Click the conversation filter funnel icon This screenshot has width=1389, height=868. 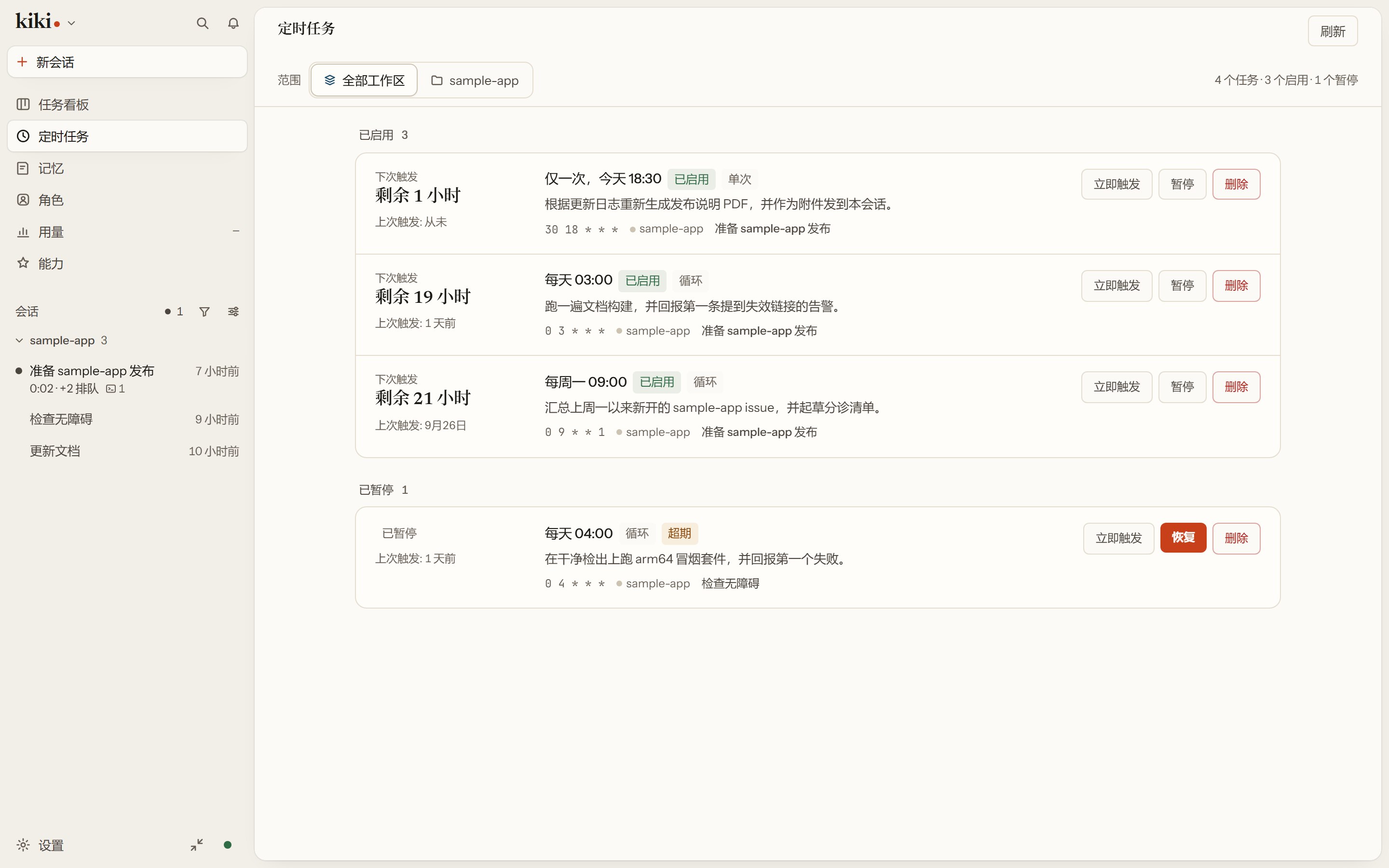(x=204, y=312)
